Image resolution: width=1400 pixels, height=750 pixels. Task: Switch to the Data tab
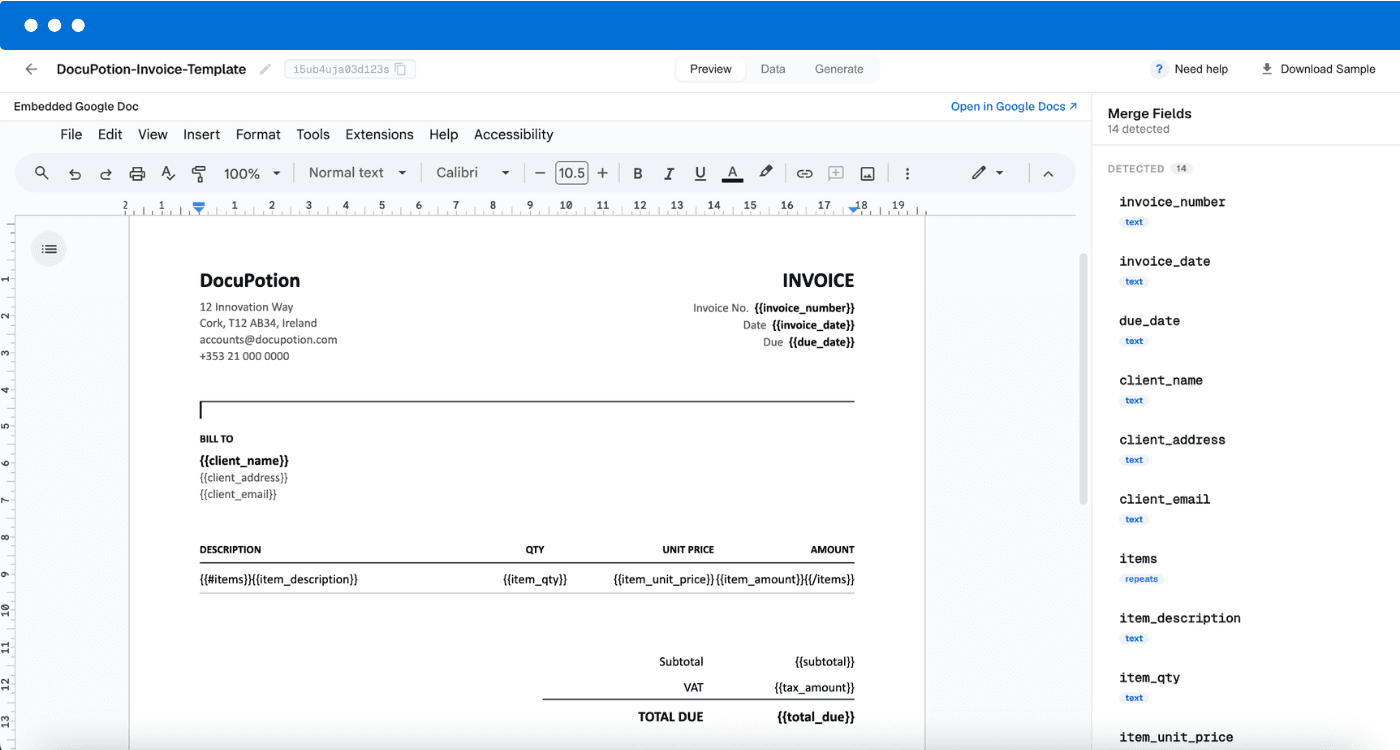pos(773,69)
